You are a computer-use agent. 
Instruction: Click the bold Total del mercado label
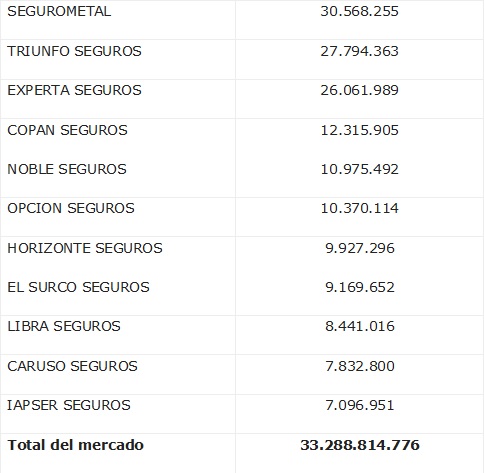coord(75,445)
